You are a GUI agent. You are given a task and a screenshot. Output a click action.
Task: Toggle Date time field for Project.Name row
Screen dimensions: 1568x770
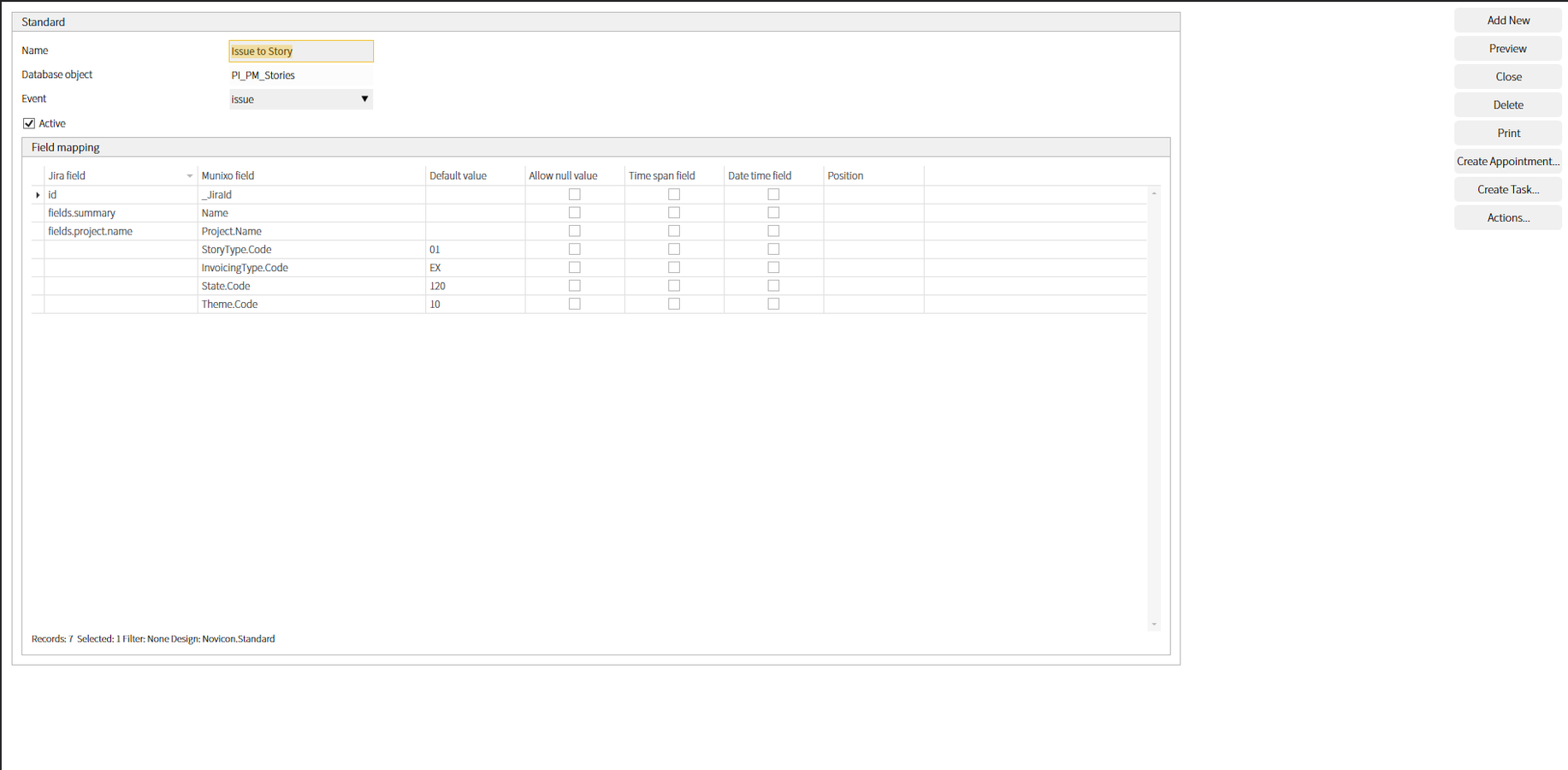click(x=773, y=231)
